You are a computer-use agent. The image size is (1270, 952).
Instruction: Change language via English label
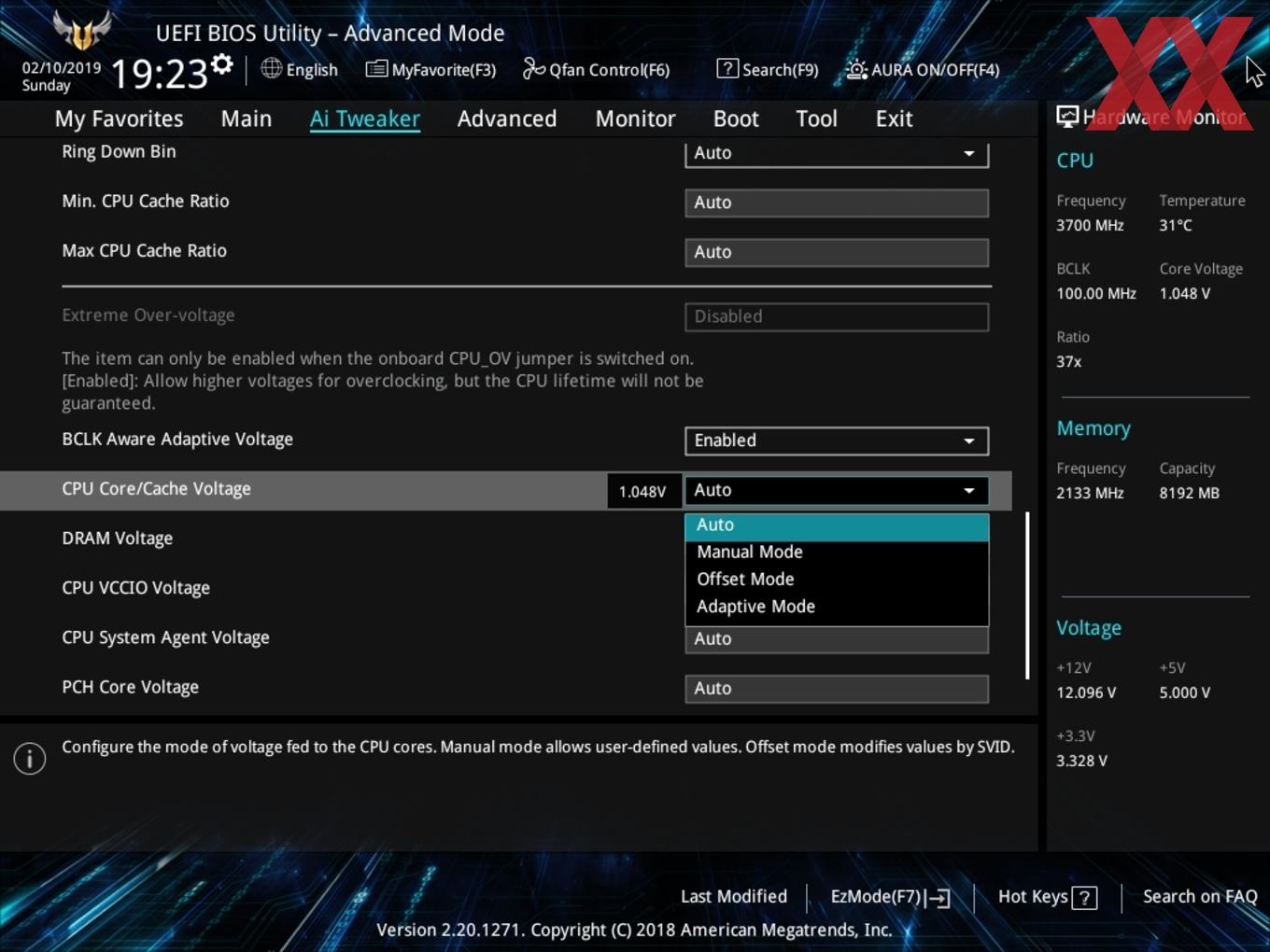[312, 70]
